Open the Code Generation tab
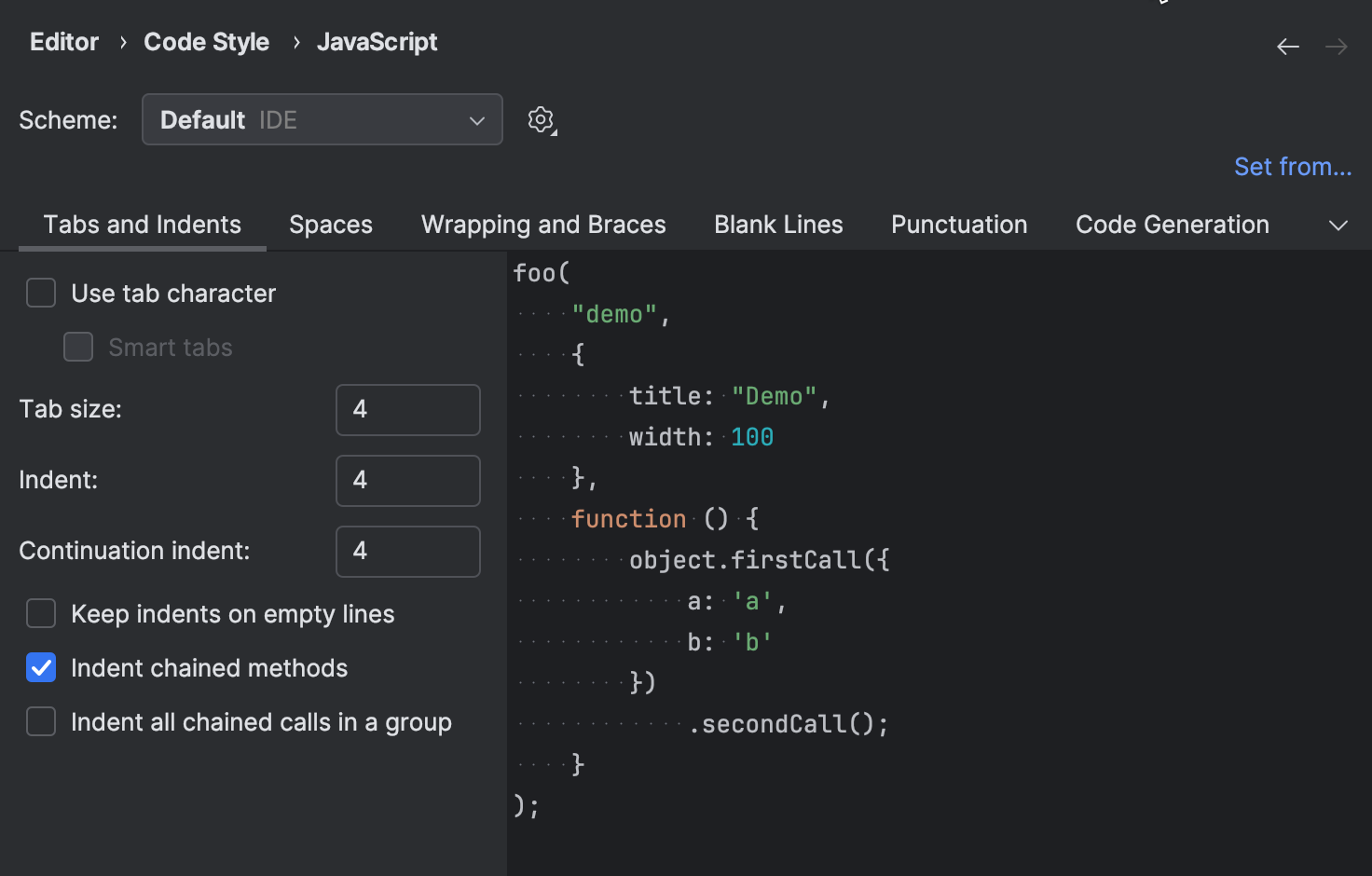Image resolution: width=1372 pixels, height=876 pixels. click(x=1172, y=225)
